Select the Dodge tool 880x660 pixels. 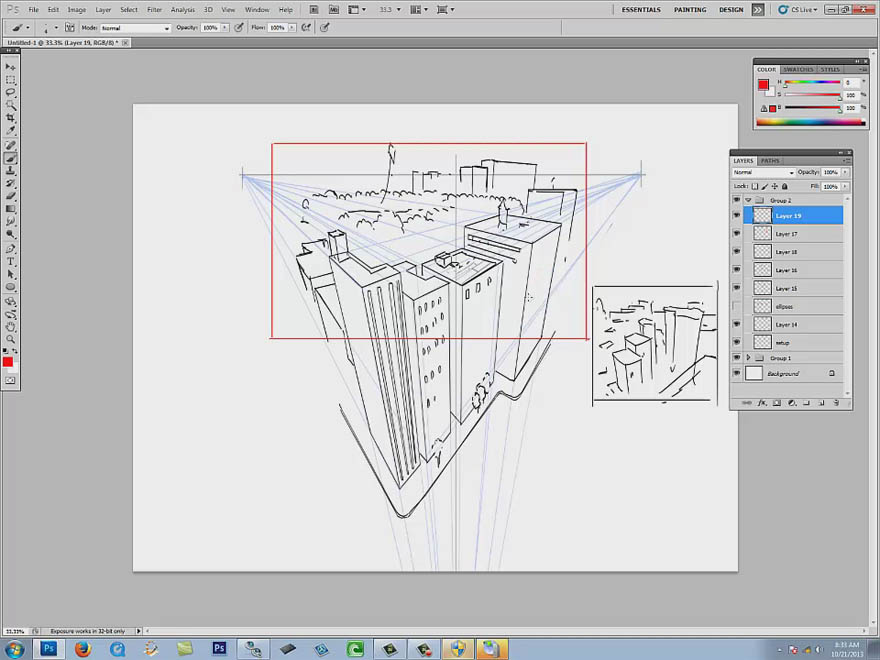point(10,235)
